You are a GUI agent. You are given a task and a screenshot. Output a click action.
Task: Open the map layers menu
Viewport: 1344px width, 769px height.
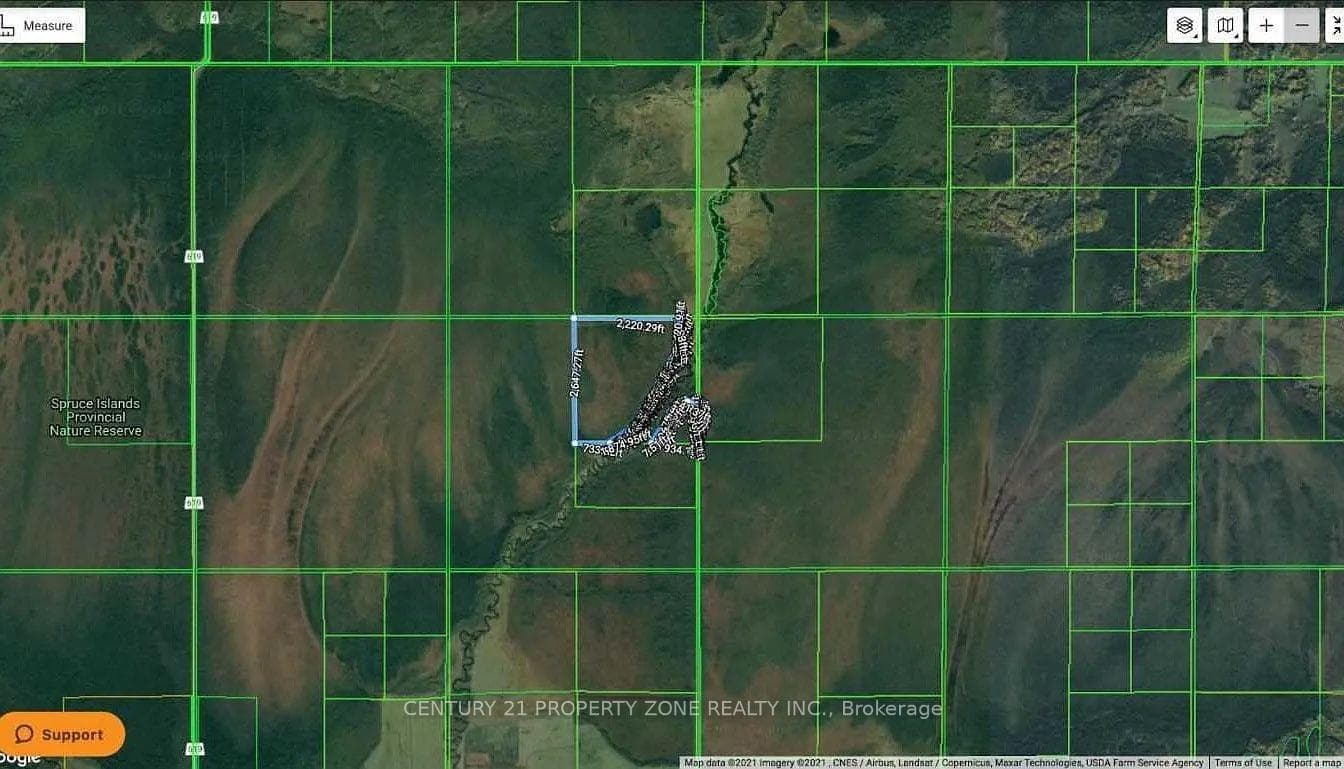click(1185, 25)
